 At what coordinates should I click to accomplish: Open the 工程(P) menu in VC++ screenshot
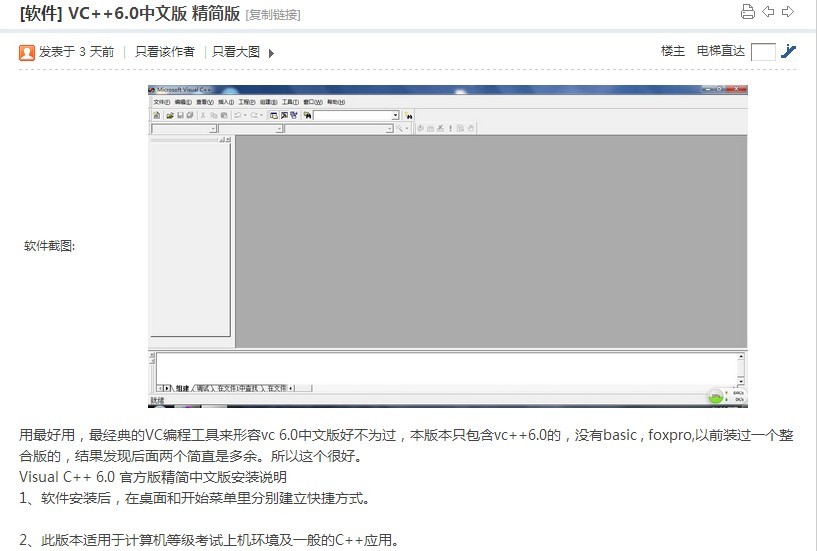tap(247, 102)
